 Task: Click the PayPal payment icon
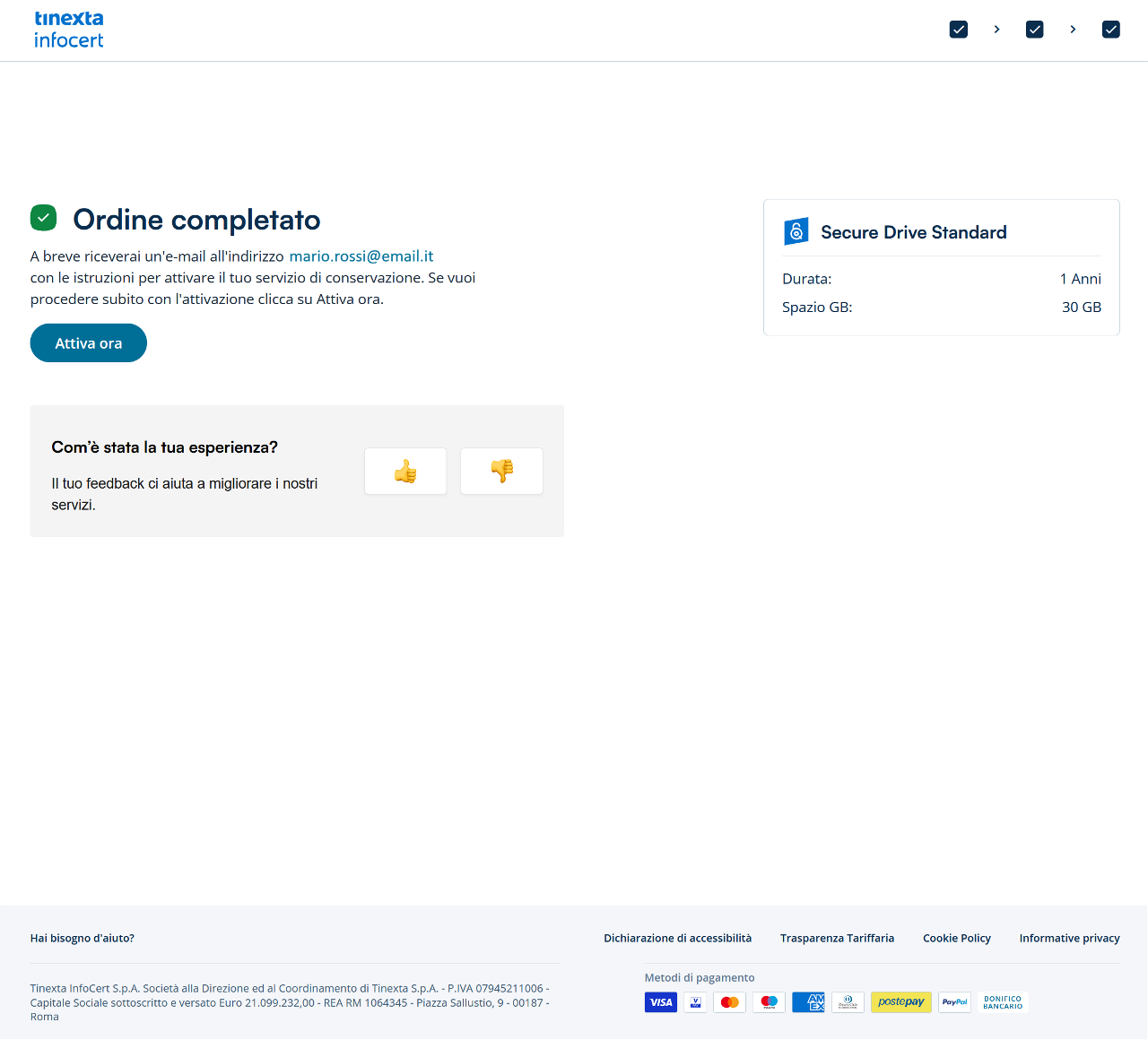point(954,1002)
